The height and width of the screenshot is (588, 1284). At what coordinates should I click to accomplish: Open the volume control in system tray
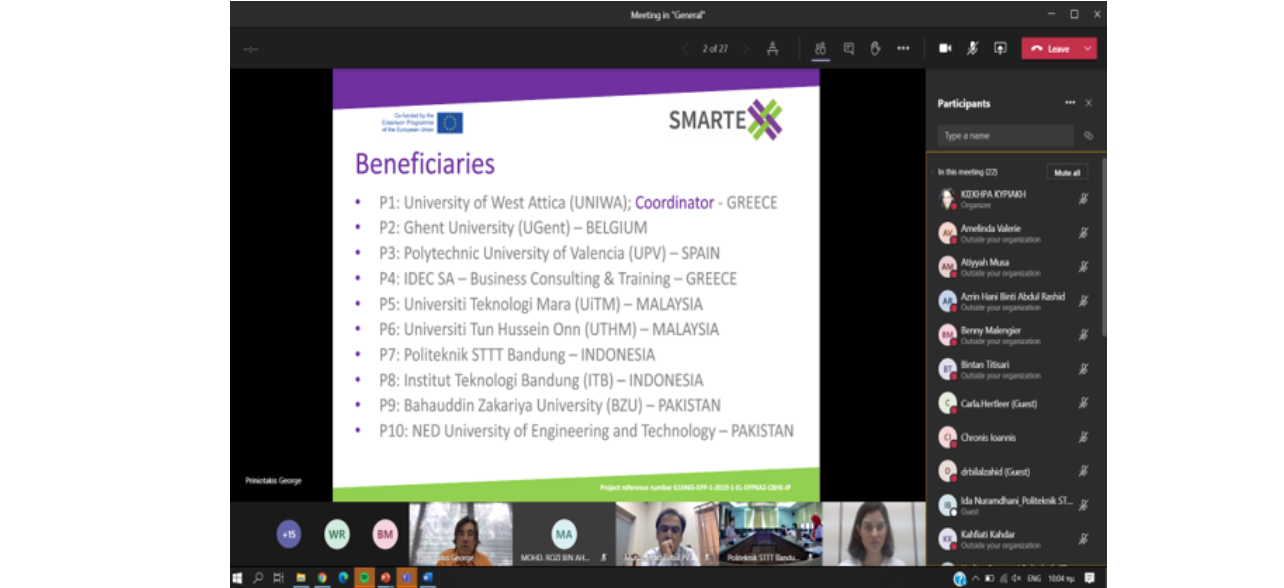click(x=1017, y=578)
